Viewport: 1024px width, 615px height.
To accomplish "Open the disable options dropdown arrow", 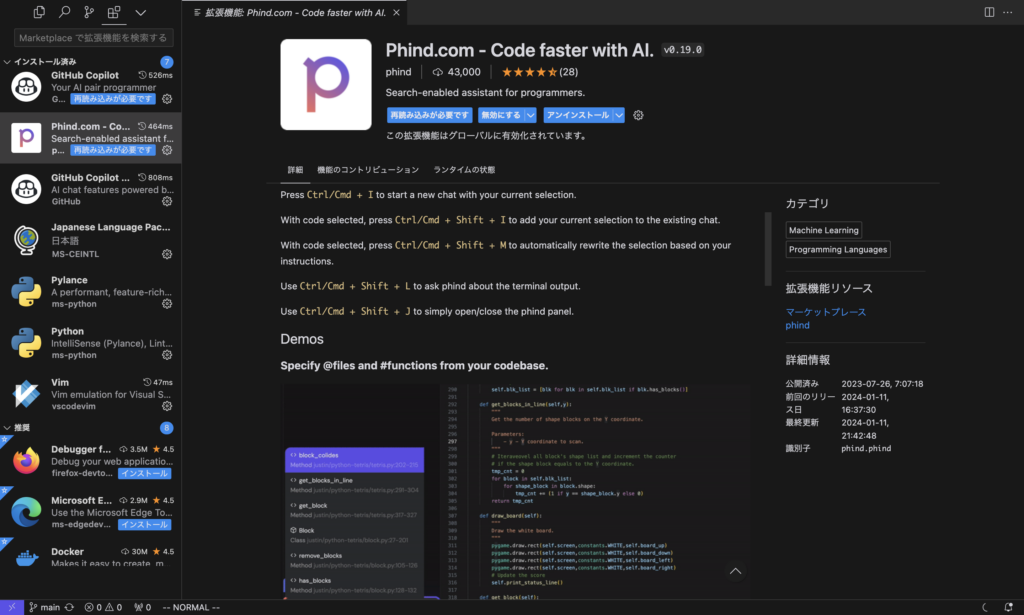I will pyautogui.click(x=531, y=115).
